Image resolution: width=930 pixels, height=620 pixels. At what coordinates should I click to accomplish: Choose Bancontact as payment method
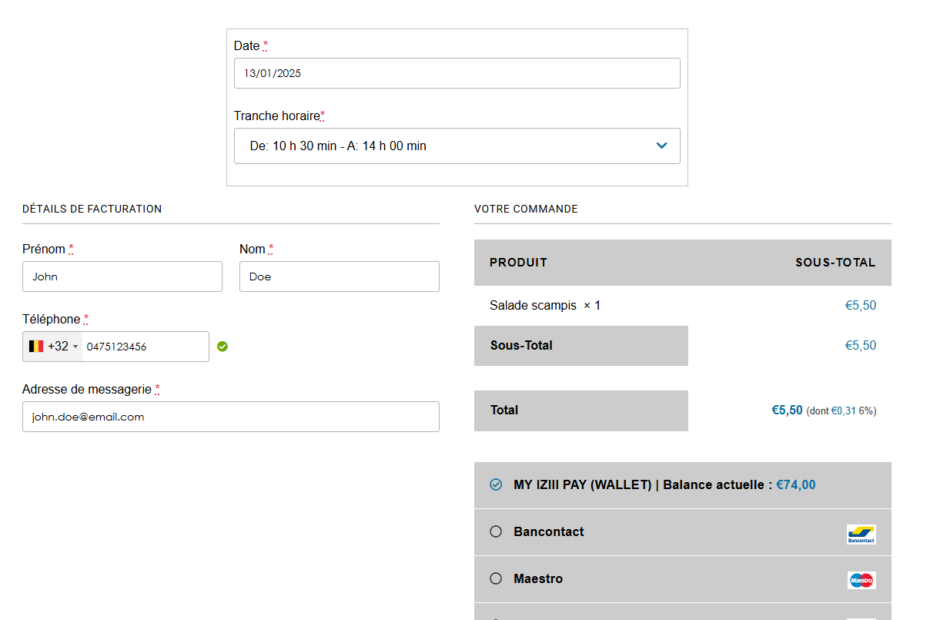496,532
